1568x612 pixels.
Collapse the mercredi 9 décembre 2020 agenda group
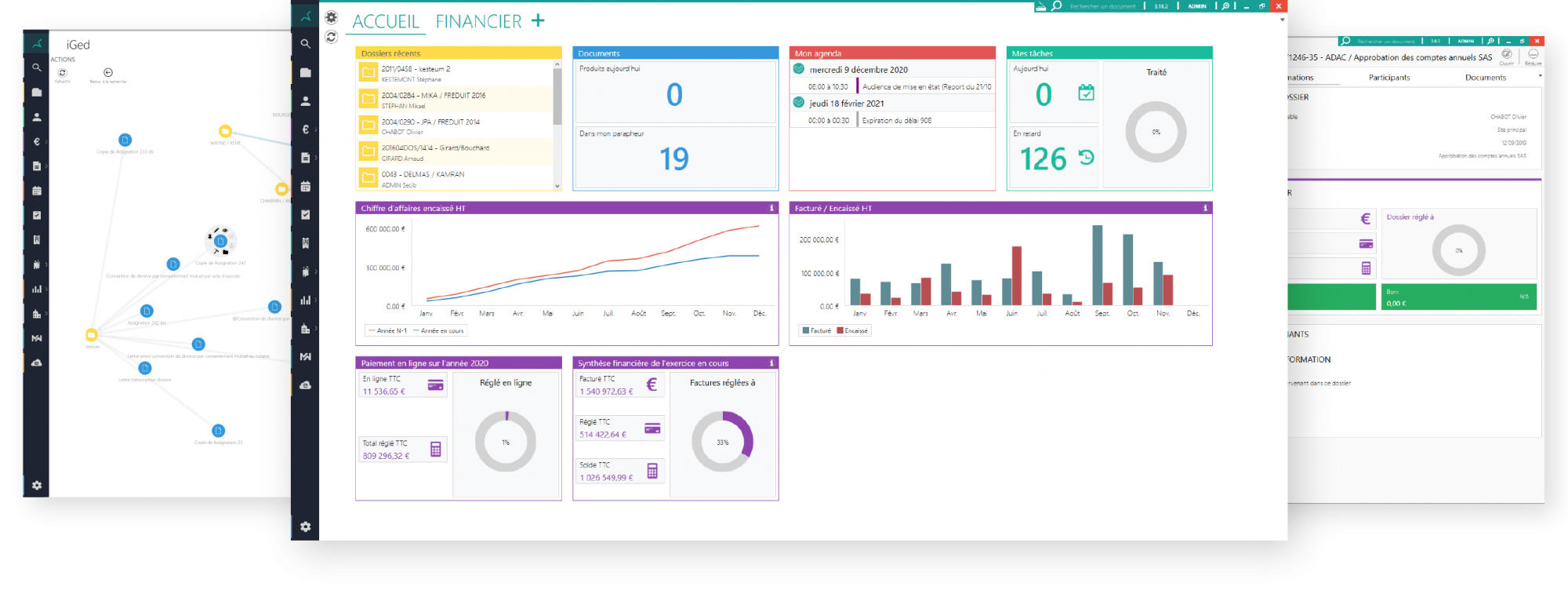pyautogui.click(x=798, y=69)
